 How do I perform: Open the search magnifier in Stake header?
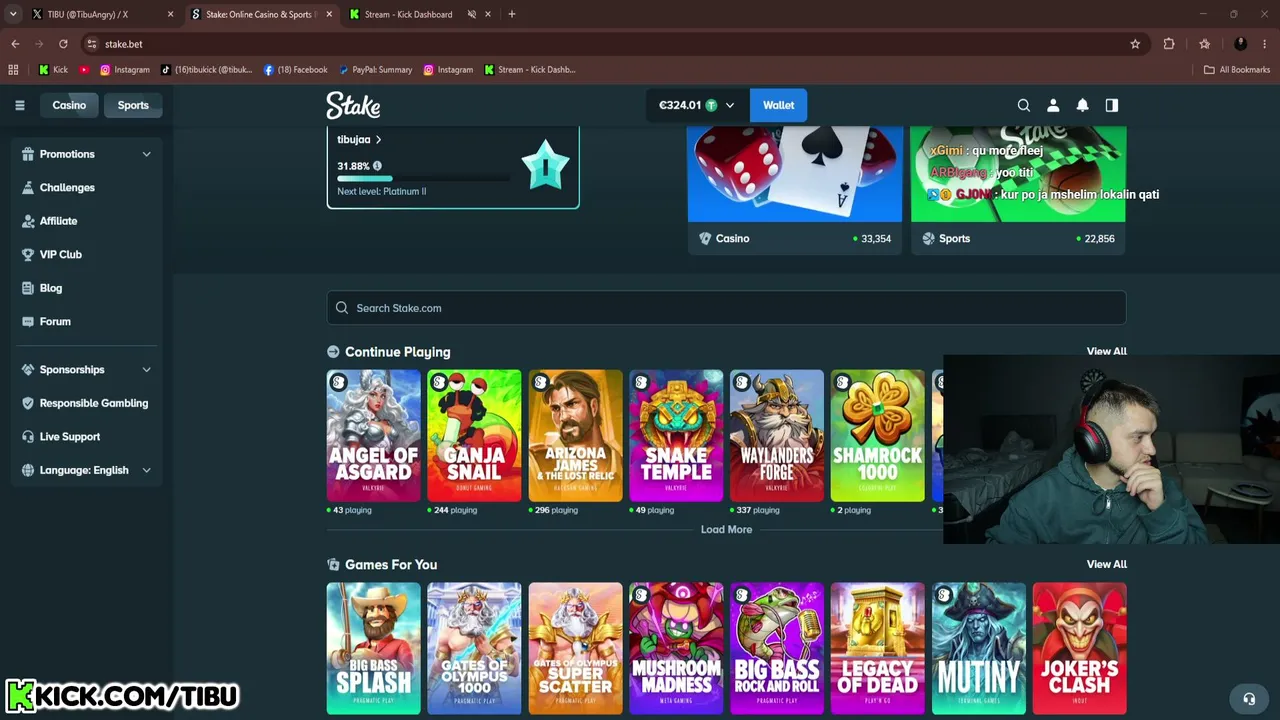[1023, 105]
